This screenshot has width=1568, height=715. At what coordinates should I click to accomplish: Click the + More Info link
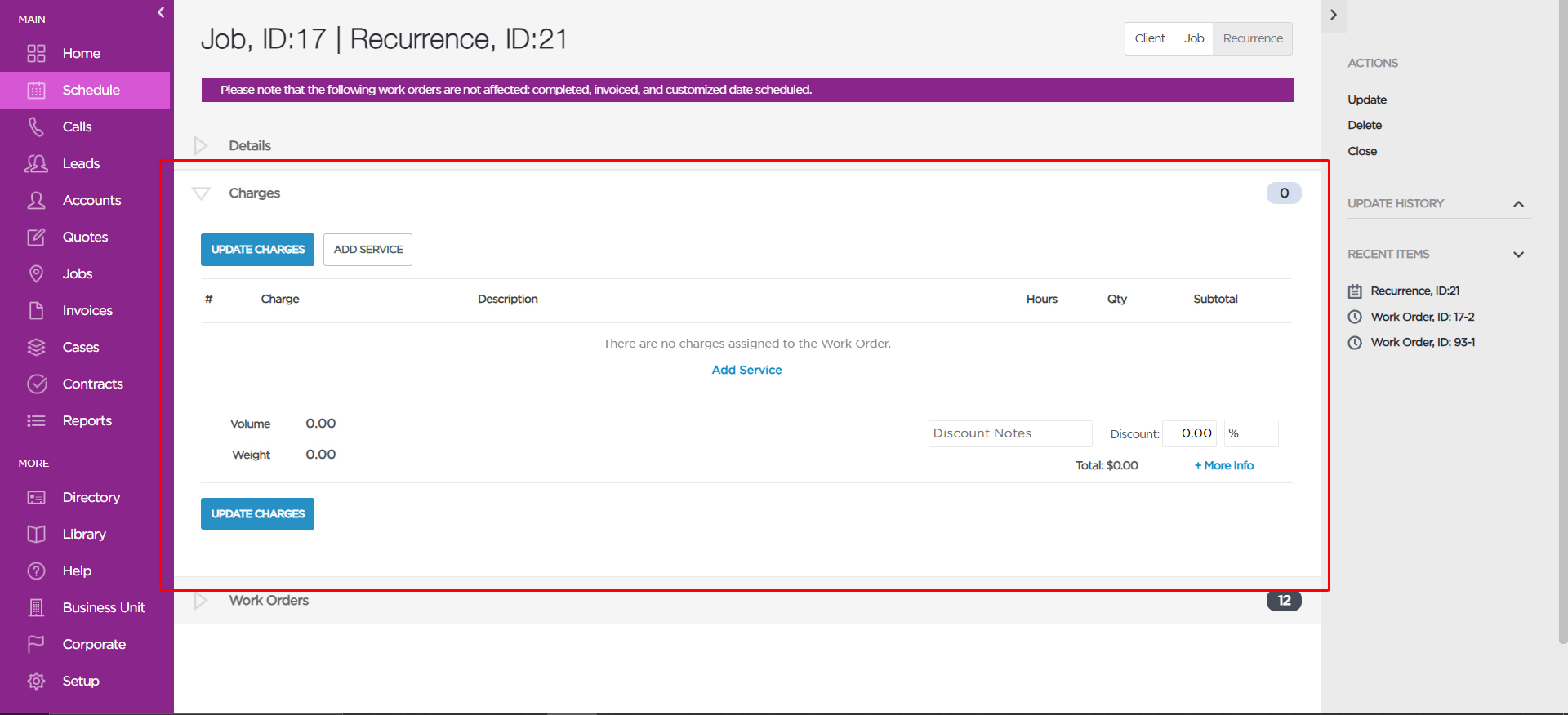pyautogui.click(x=1223, y=465)
